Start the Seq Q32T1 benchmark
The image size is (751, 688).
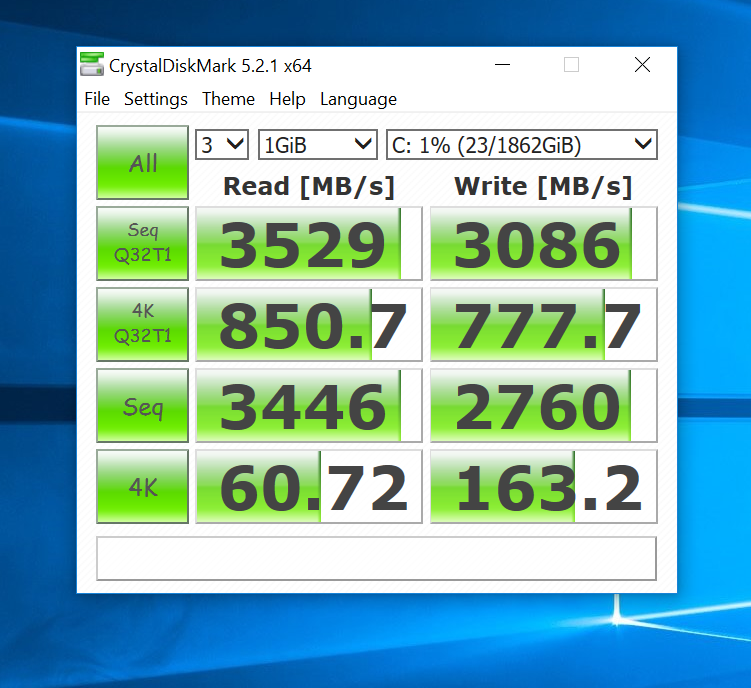pos(142,243)
